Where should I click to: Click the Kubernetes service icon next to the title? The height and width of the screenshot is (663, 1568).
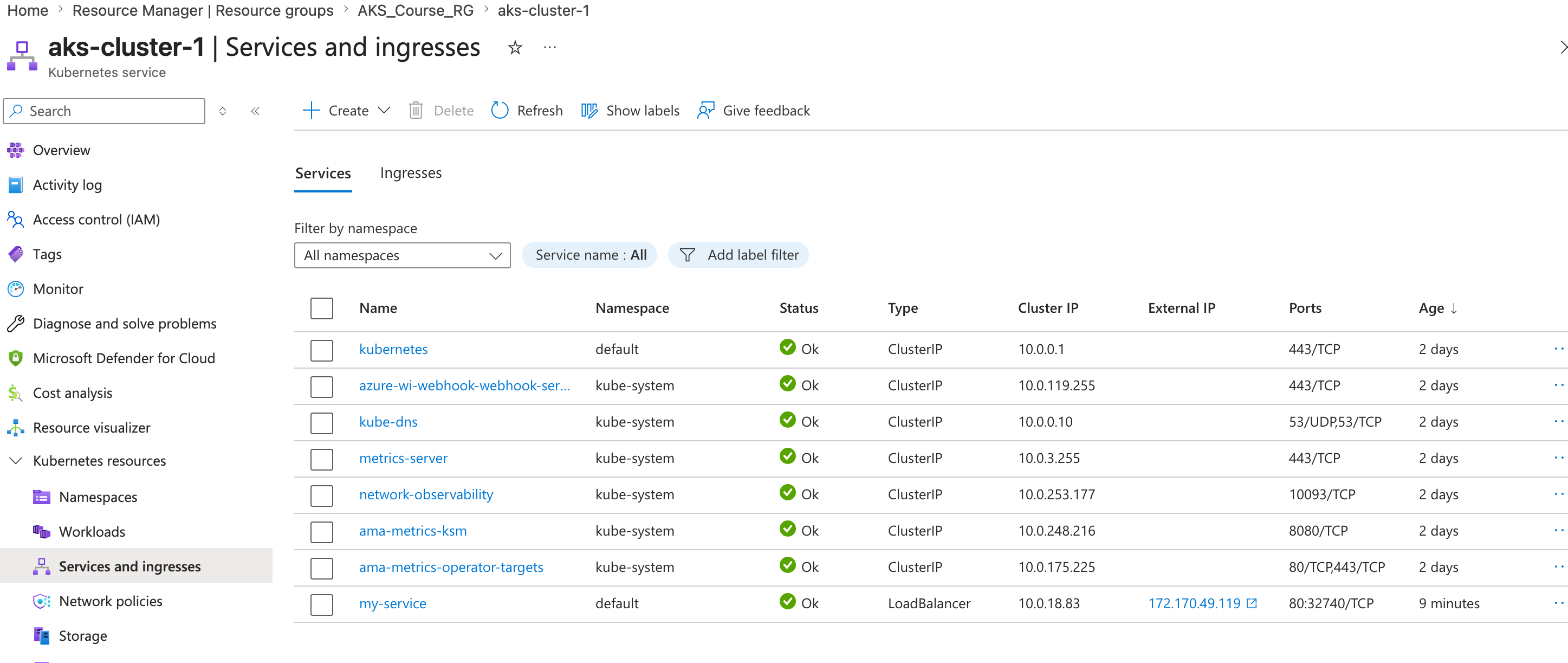pyautogui.click(x=22, y=56)
